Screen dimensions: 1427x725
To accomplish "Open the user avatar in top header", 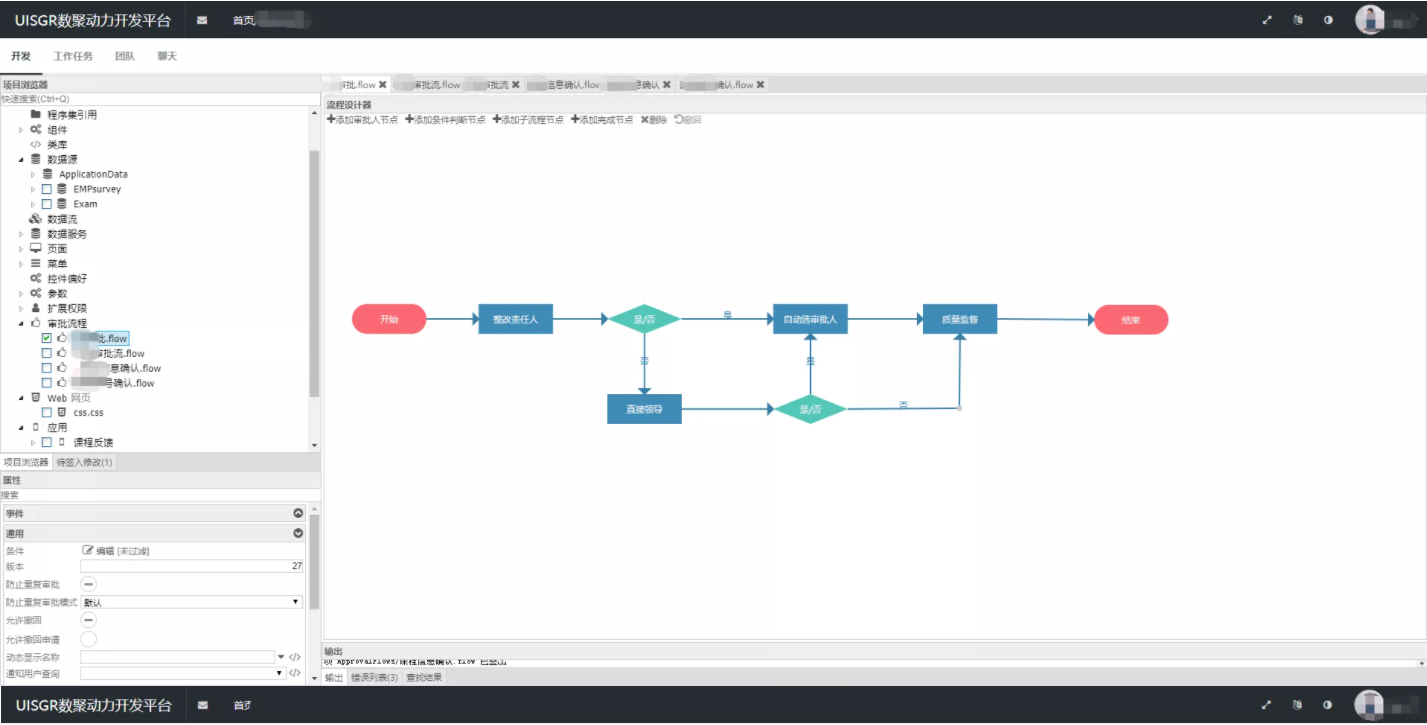I will pos(1369,19).
